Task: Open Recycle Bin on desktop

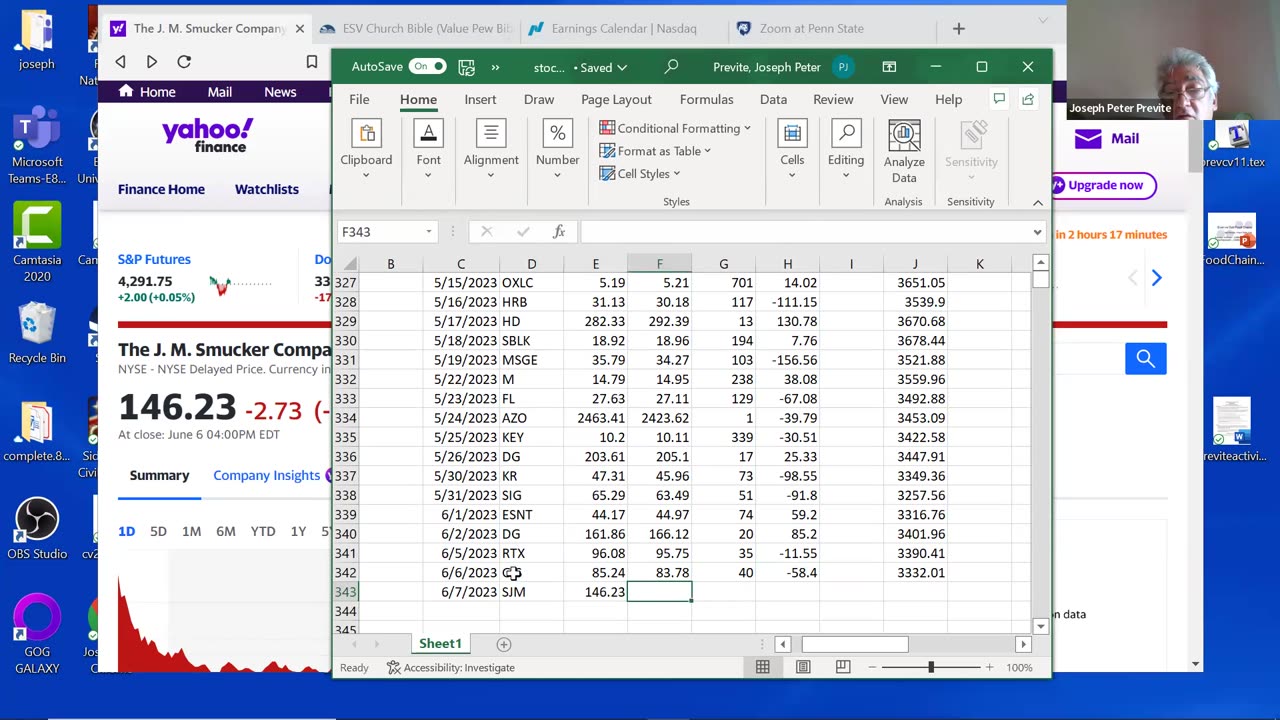Action: (37, 334)
